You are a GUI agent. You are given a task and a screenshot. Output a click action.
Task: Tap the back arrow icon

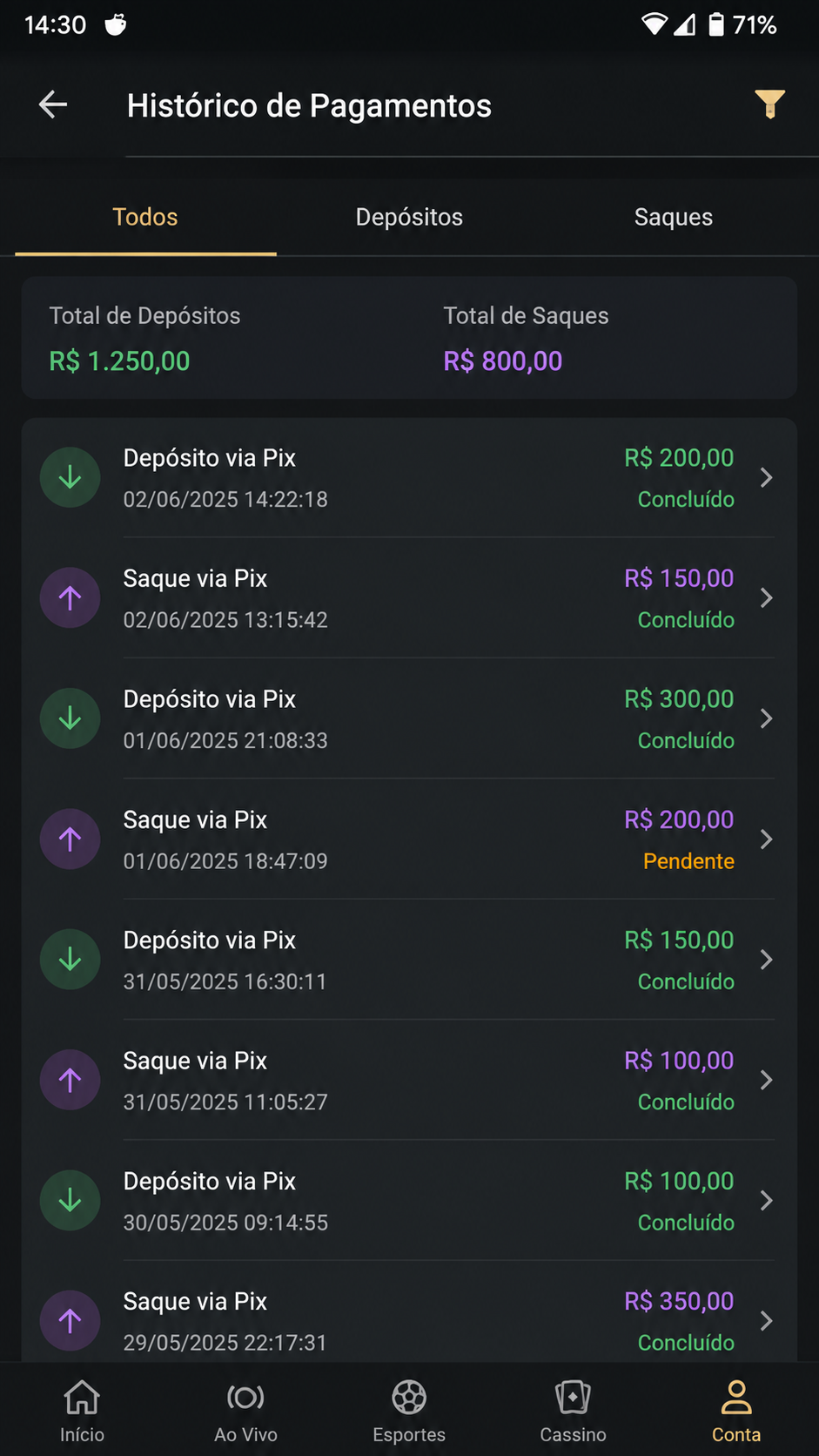point(53,104)
